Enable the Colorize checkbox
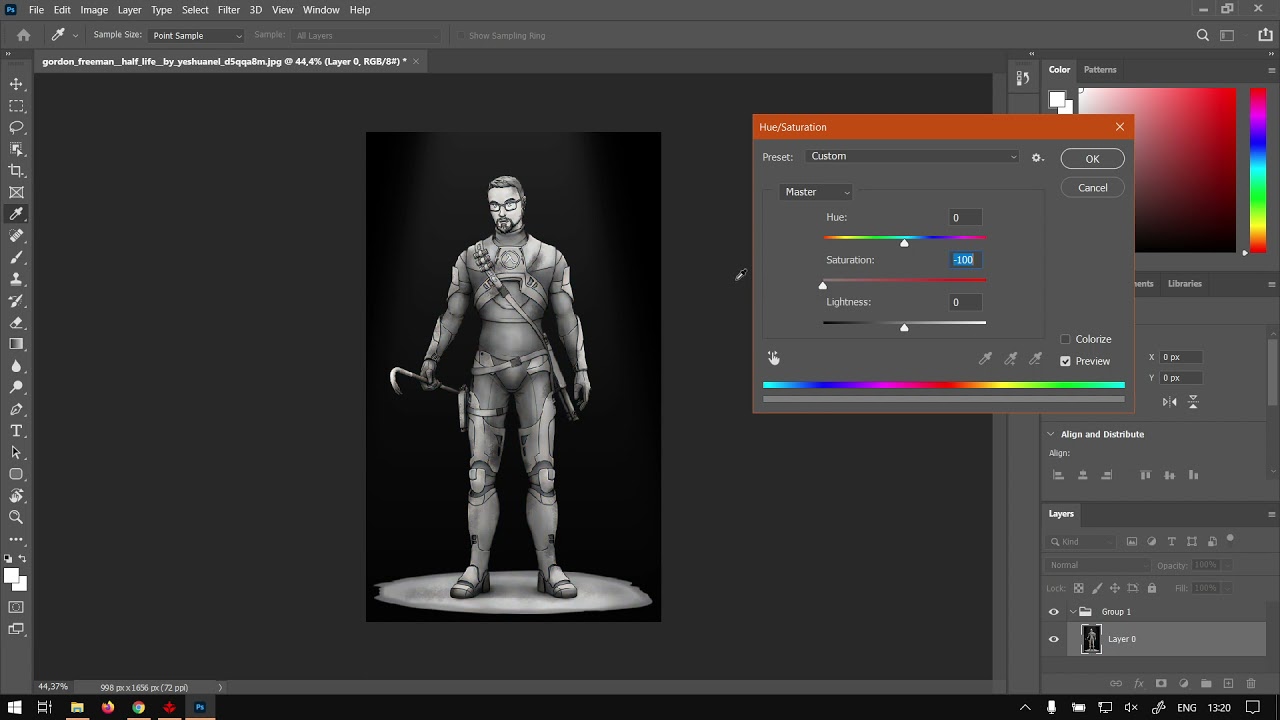This screenshot has width=1280, height=720. pyautogui.click(x=1065, y=339)
